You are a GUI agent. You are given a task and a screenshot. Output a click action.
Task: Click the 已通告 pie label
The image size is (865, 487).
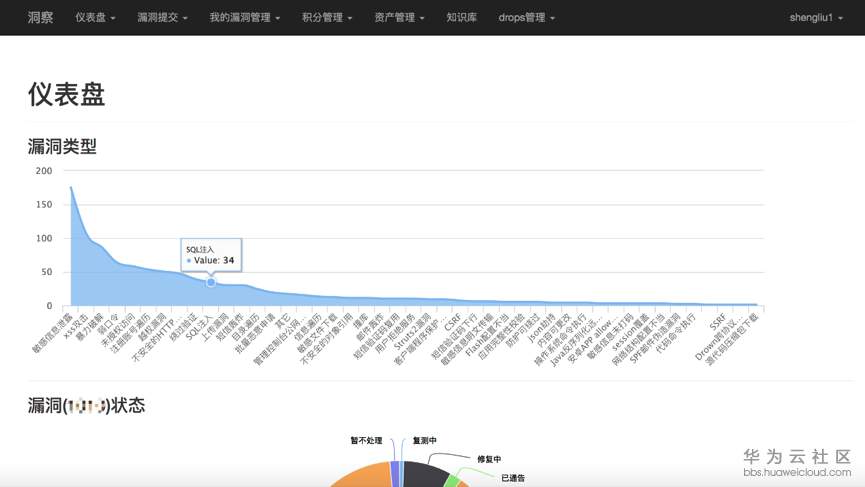[x=512, y=478]
